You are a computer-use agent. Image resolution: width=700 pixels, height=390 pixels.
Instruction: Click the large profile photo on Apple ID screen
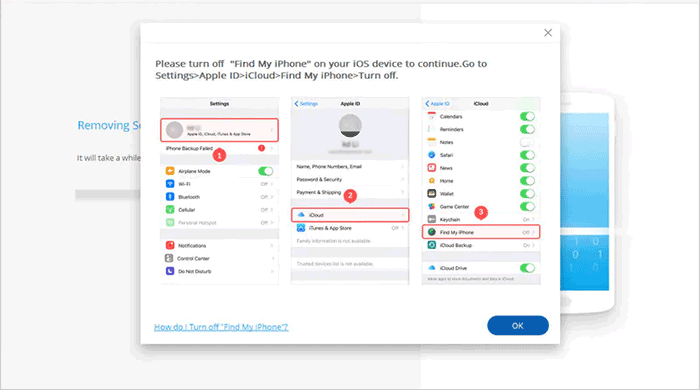click(350, 125)
